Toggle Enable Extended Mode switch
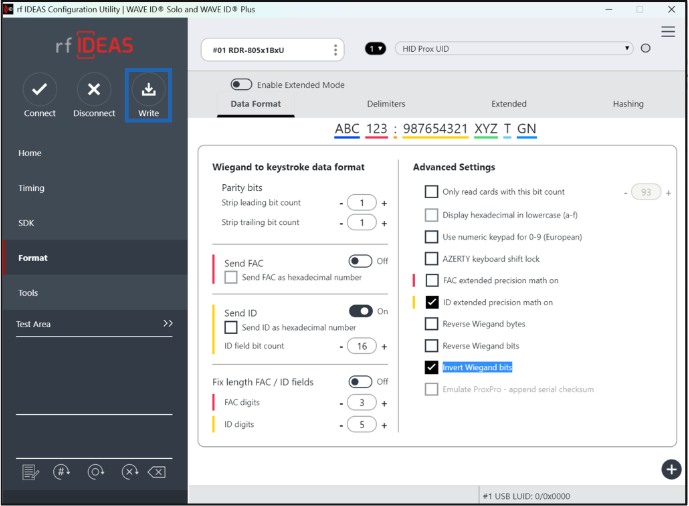 241,84
